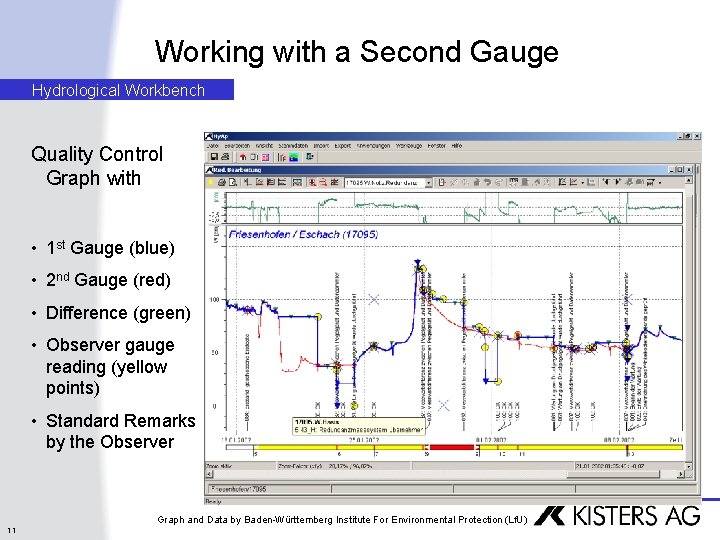Open the Hilfe menu

click(x=457, y=146)
